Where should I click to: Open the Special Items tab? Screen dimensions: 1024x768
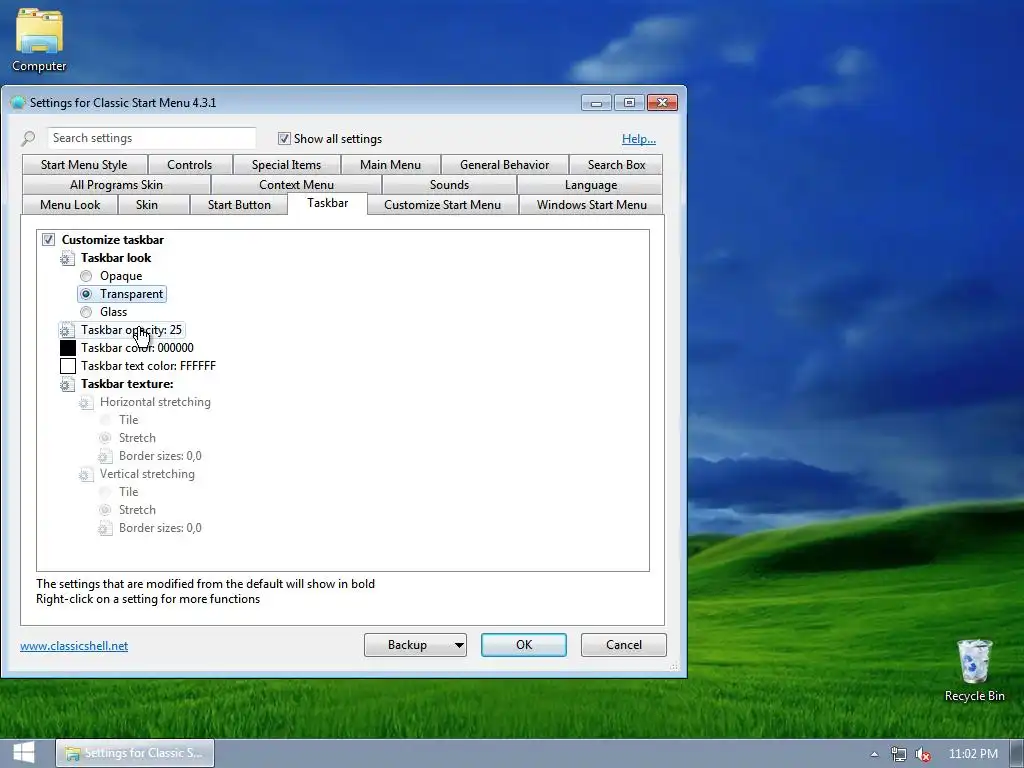(287, 165)
